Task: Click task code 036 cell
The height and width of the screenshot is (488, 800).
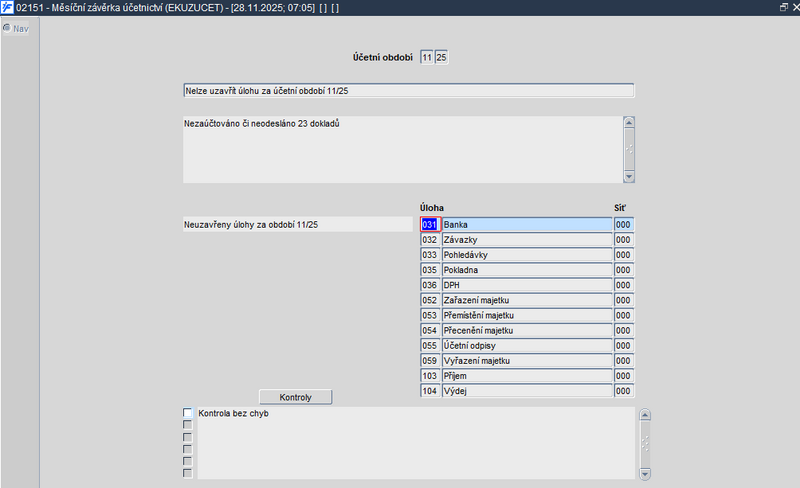Action: click(x=430, y=285)
